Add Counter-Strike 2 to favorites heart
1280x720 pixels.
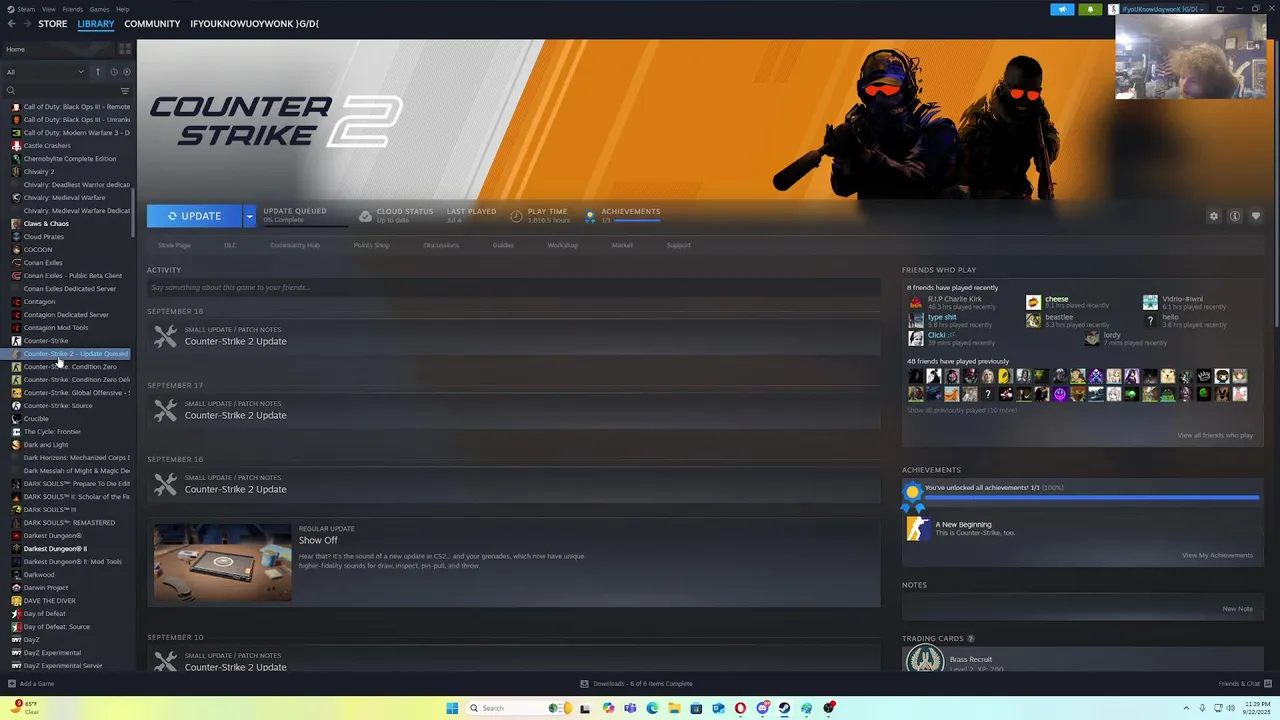tap(1256, 216)
